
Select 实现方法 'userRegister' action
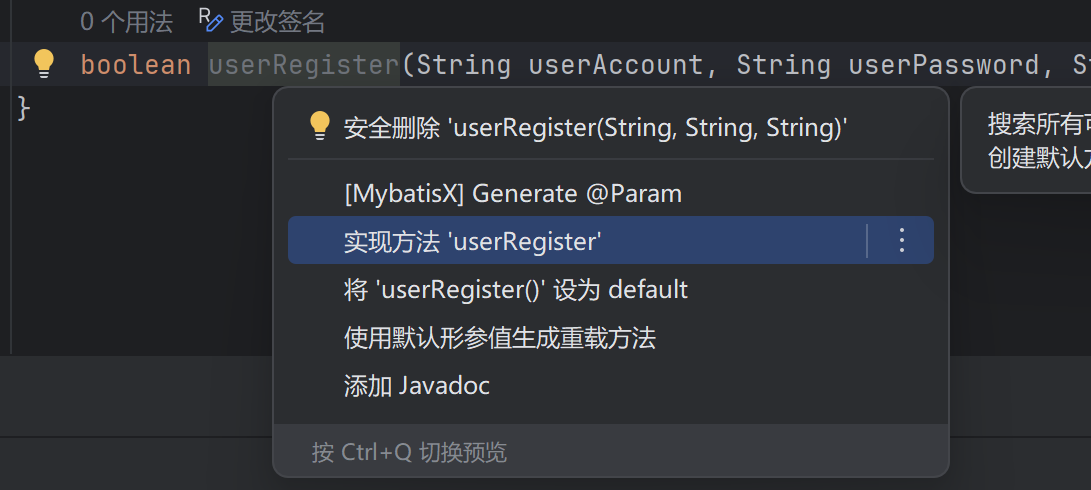coord(472,241)
